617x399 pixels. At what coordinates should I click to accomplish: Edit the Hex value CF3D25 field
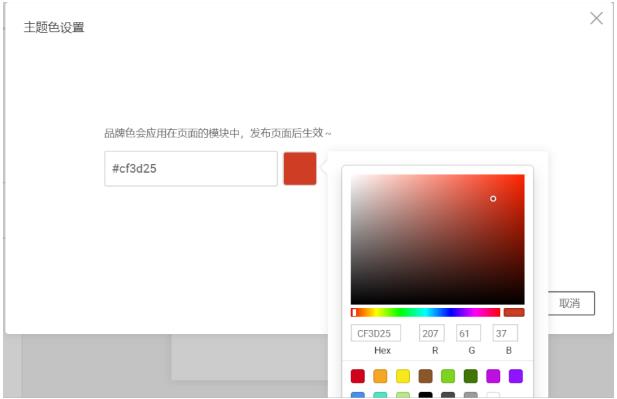376,333
